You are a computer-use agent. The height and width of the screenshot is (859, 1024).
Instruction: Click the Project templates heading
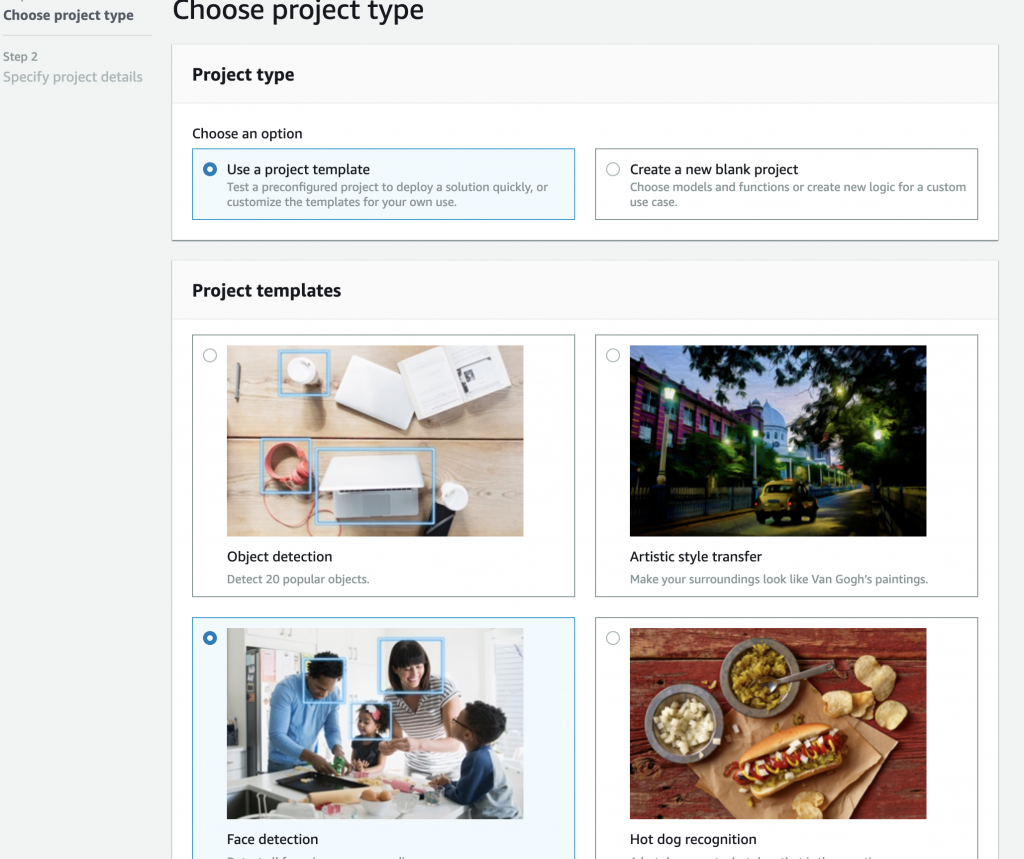pos(266,291)
